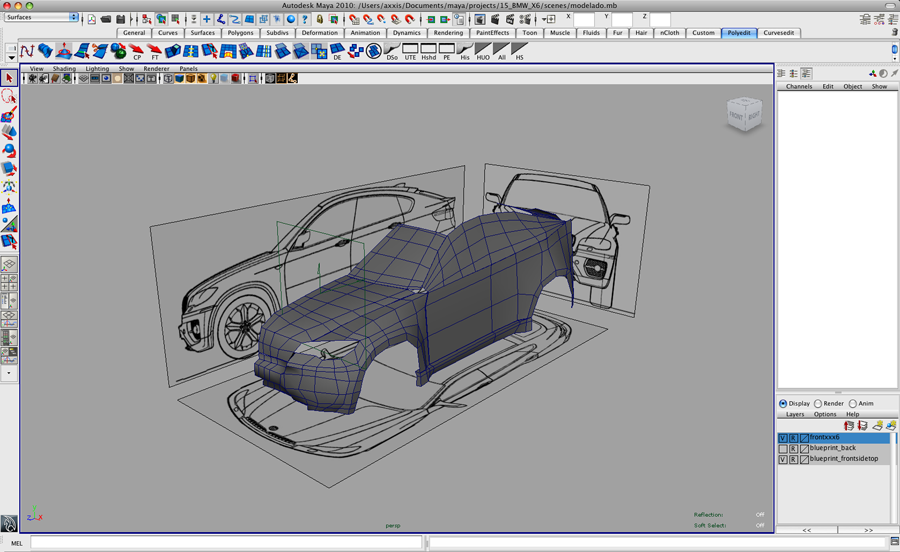Open the Shading panel menu
Screen dimensions: 900x552
pyautogui.click(x=64, y=69)
